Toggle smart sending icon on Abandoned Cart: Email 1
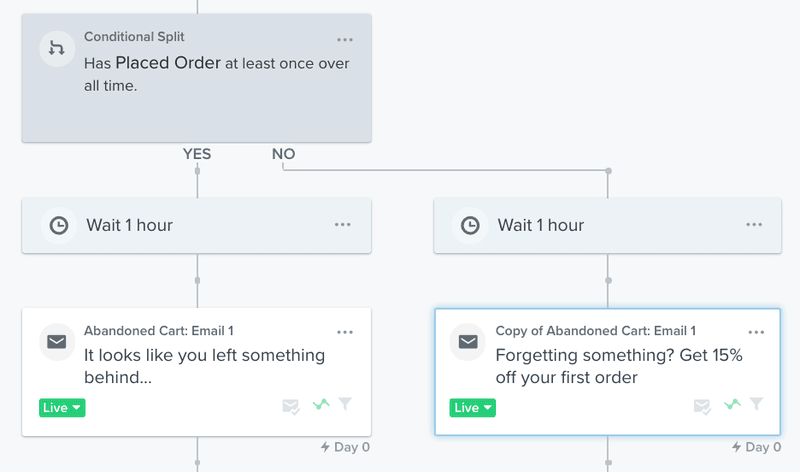The width and height of the screenshot is (800, 472). click(291, 407)
